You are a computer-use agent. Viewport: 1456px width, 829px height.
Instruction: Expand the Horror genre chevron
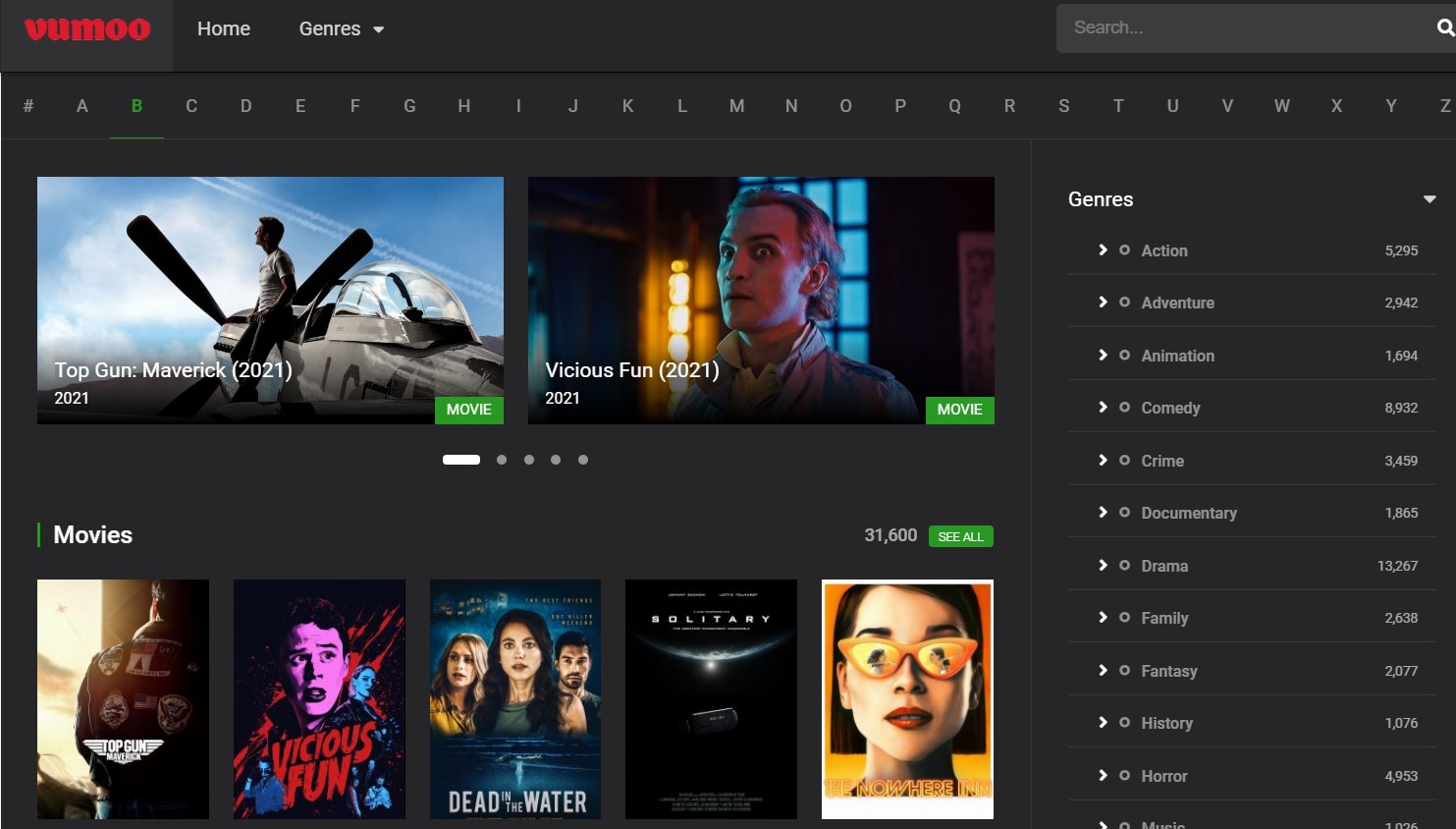point(1103,775)
